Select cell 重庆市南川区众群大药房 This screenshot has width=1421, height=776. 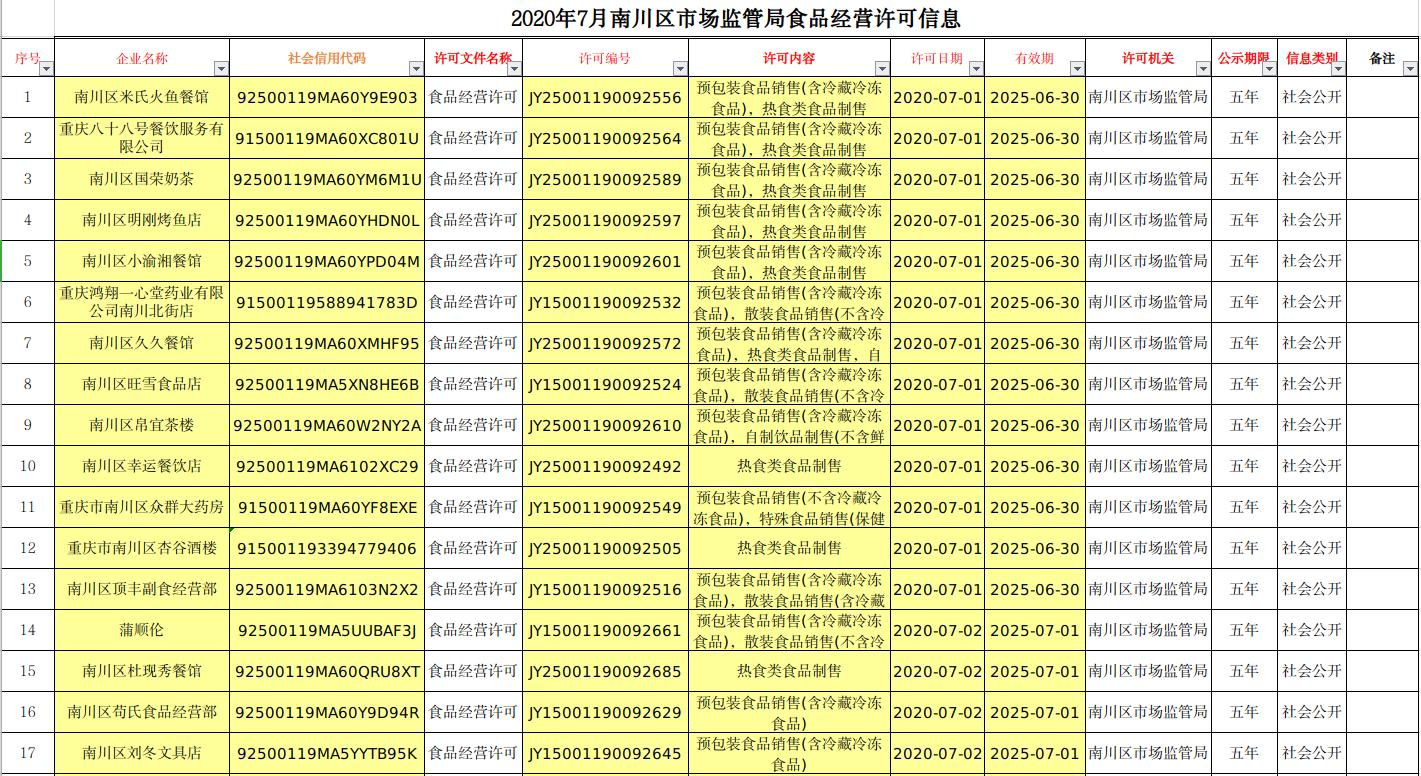142,507
